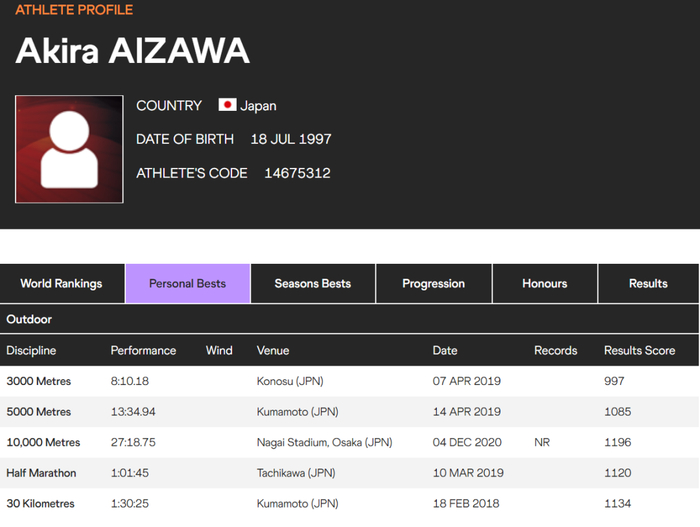Click the Venue column header
This screenshot has height=527, width=700.
(x=273, y=351)
